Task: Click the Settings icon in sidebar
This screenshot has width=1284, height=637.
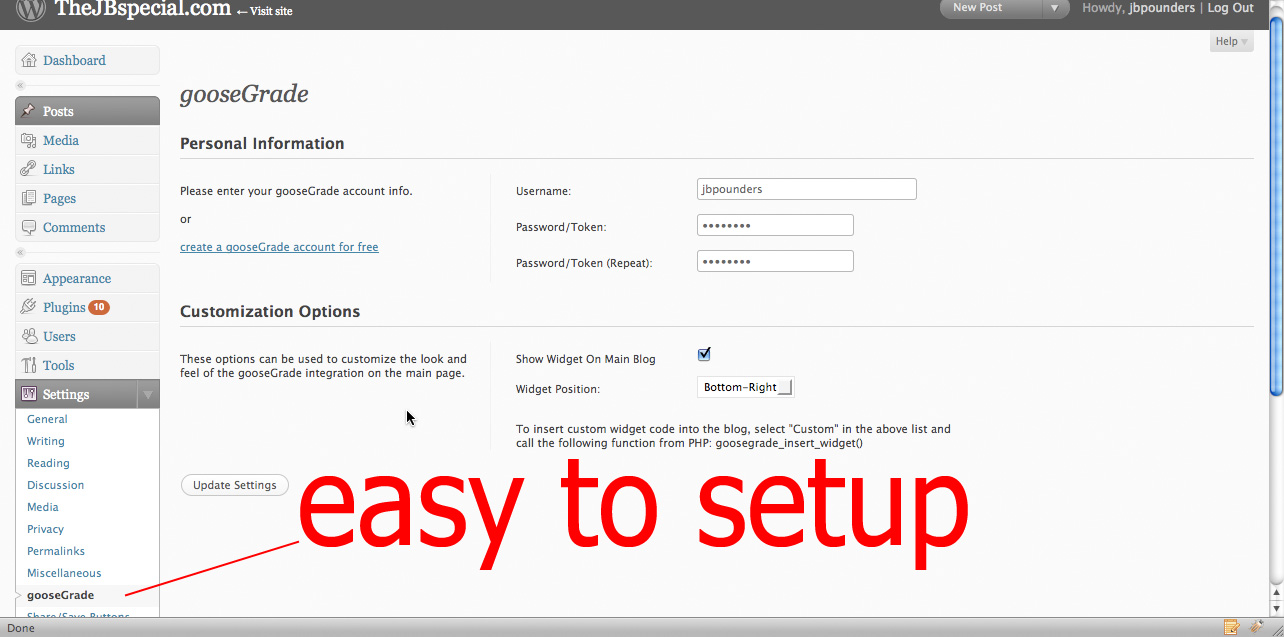Action: click(29, 394)
